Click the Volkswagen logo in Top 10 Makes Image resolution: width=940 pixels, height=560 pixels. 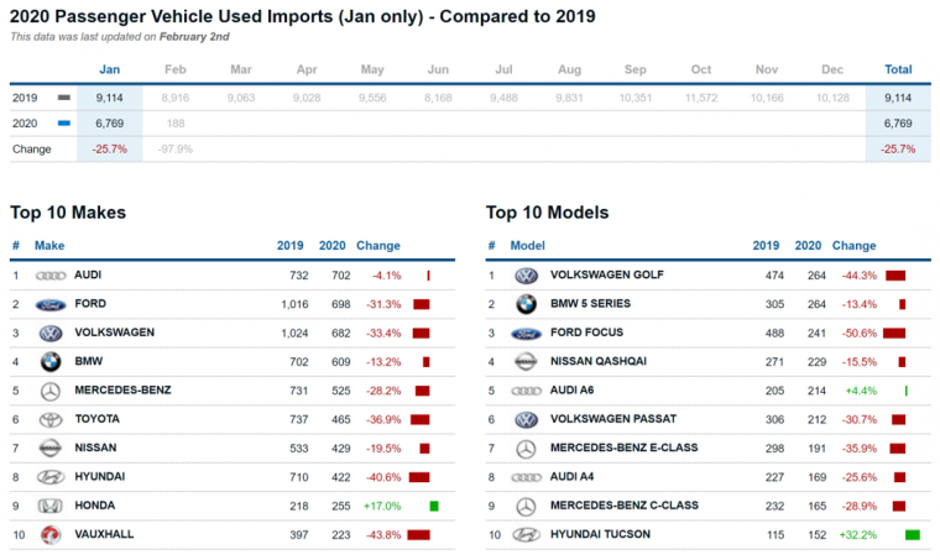50,333
